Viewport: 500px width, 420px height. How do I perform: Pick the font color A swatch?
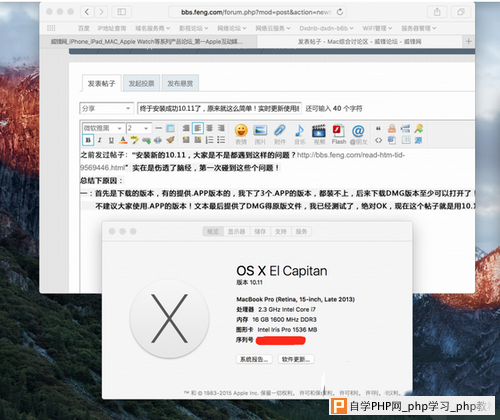(123, 140)
